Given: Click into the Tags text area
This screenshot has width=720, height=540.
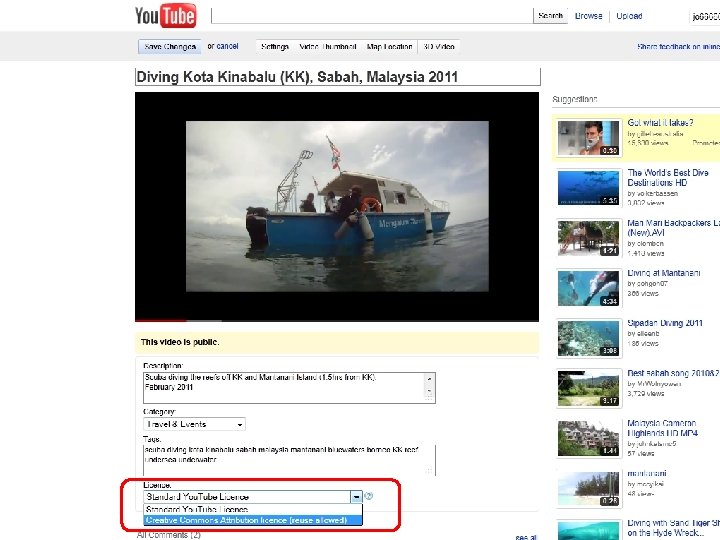Looking at the screenshot, I should click(x=289, y=460).
